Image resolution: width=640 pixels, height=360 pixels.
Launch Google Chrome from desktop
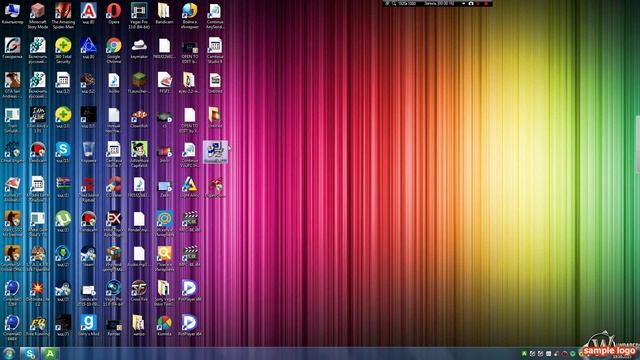pyautogui.click(x=114, y=50)
